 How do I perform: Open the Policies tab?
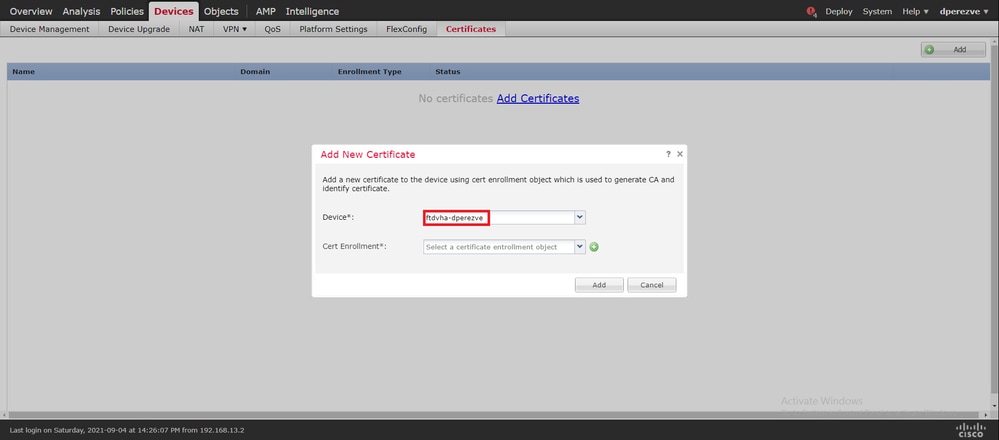click(127, 11)
